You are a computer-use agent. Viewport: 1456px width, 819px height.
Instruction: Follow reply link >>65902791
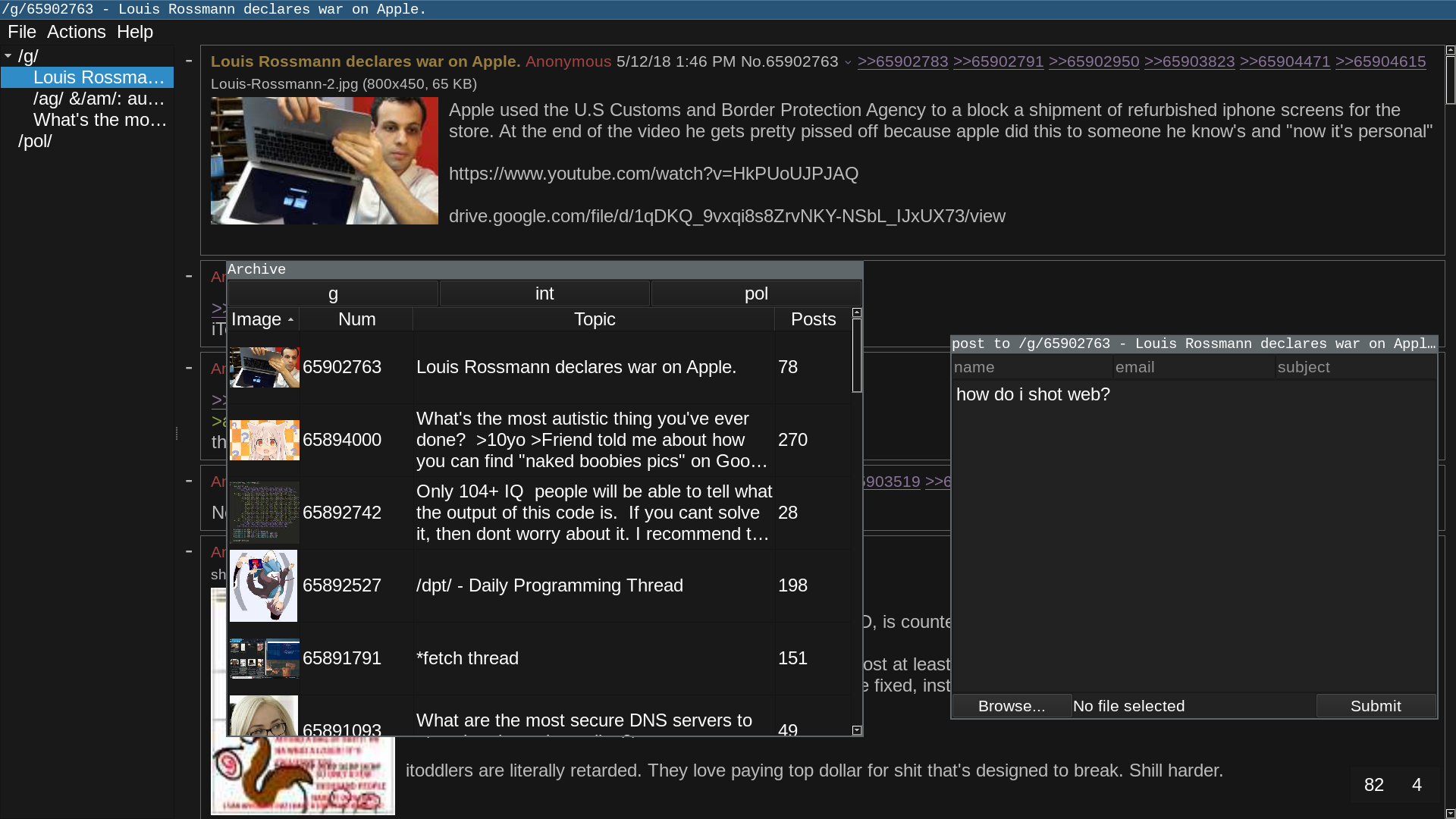click(x=998, y=61)
